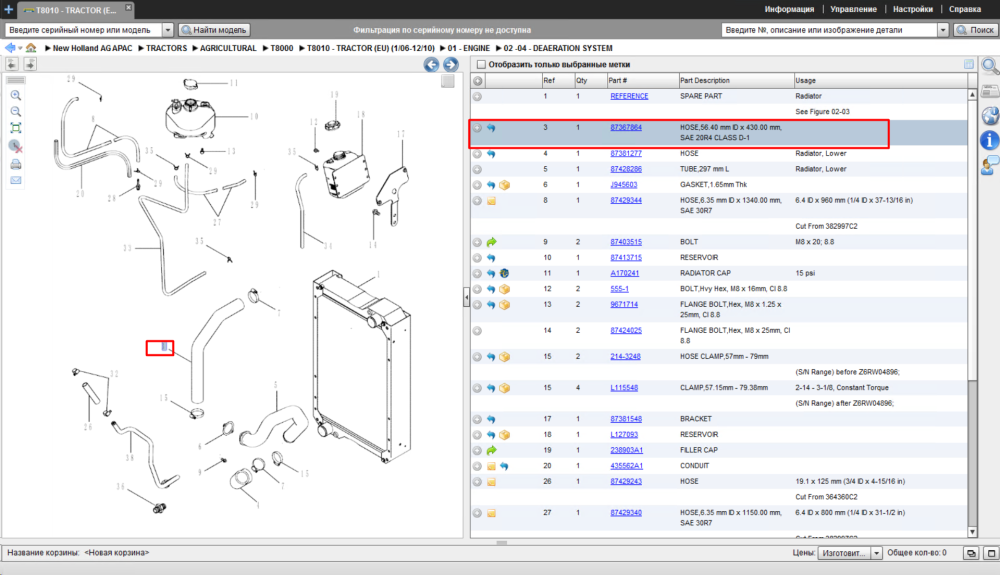Click the Найти модель button
1000x575 pixels.
[x=214, y=30]
